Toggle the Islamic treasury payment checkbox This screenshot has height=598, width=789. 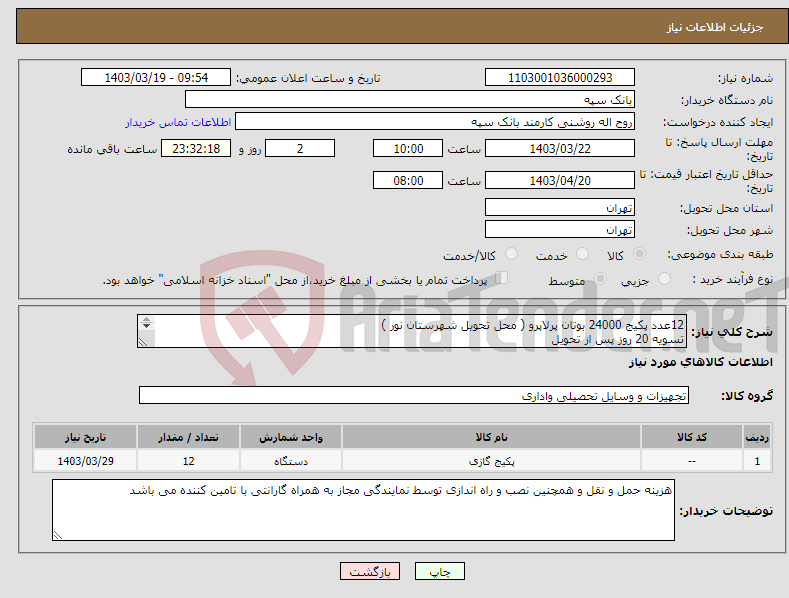[x=502, y=277]
